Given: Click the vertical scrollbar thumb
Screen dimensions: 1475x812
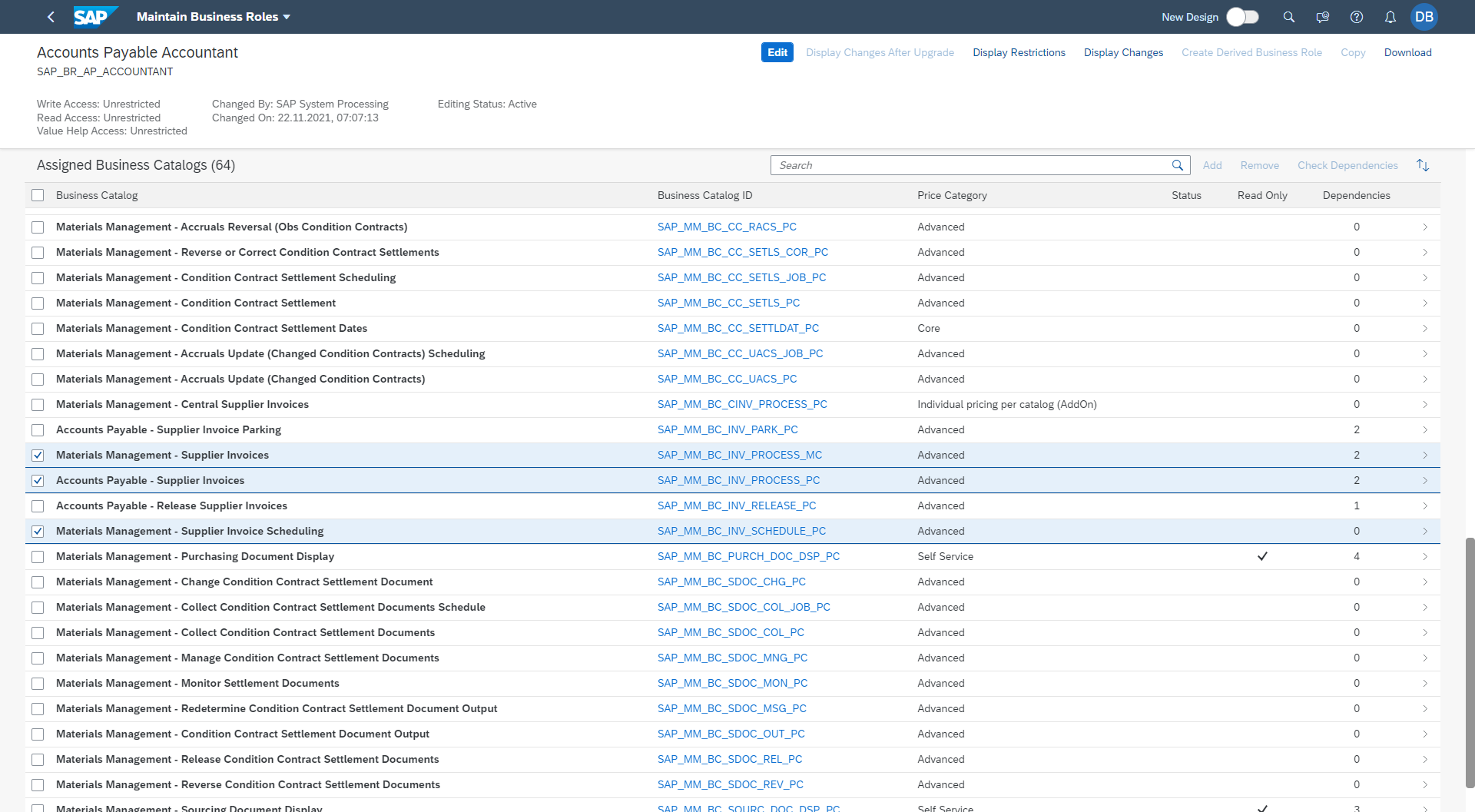Looking at the screenshot, I should coord(1470,662).
